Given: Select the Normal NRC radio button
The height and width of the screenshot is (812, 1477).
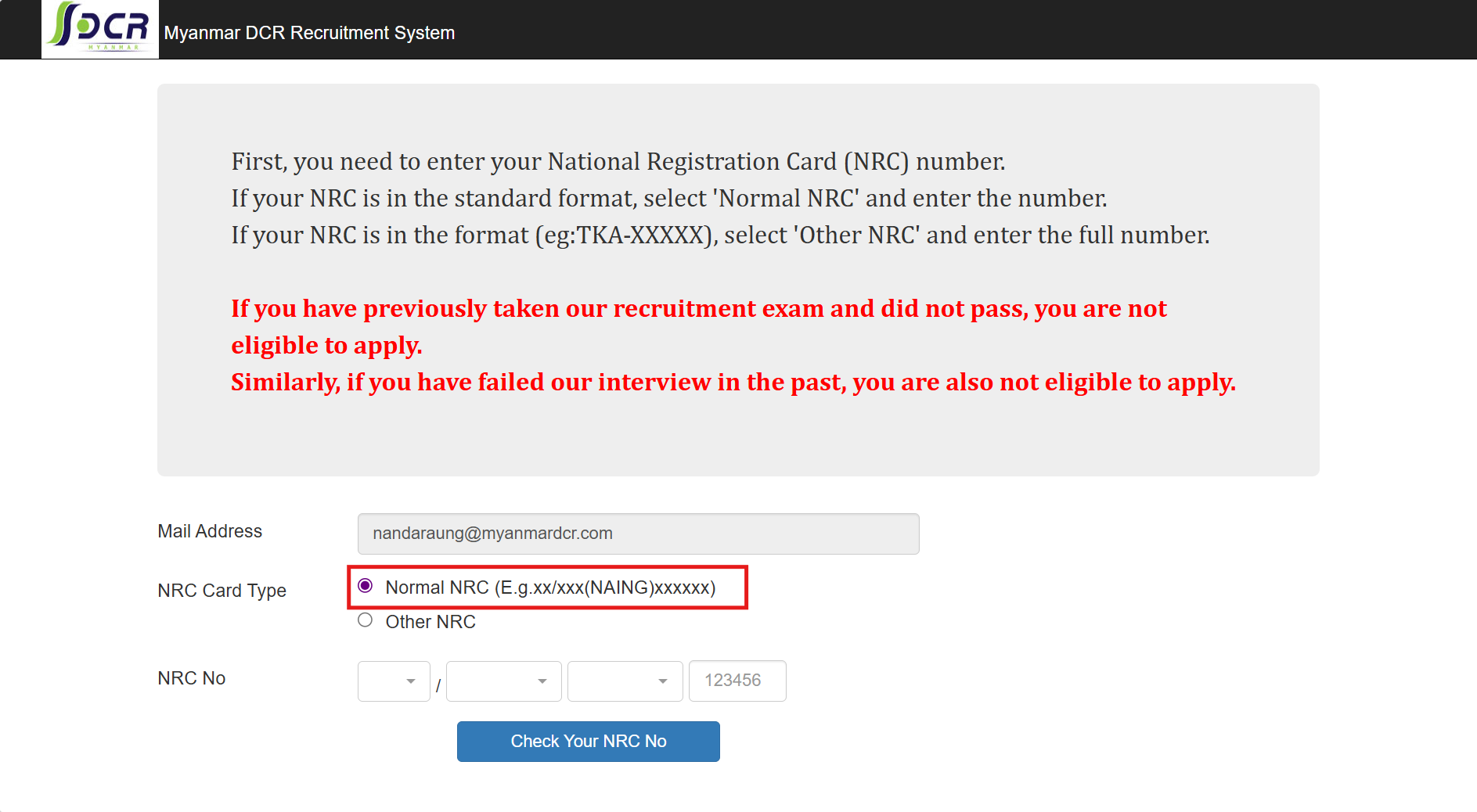Looking at the screenshot, I should (366, 586).
